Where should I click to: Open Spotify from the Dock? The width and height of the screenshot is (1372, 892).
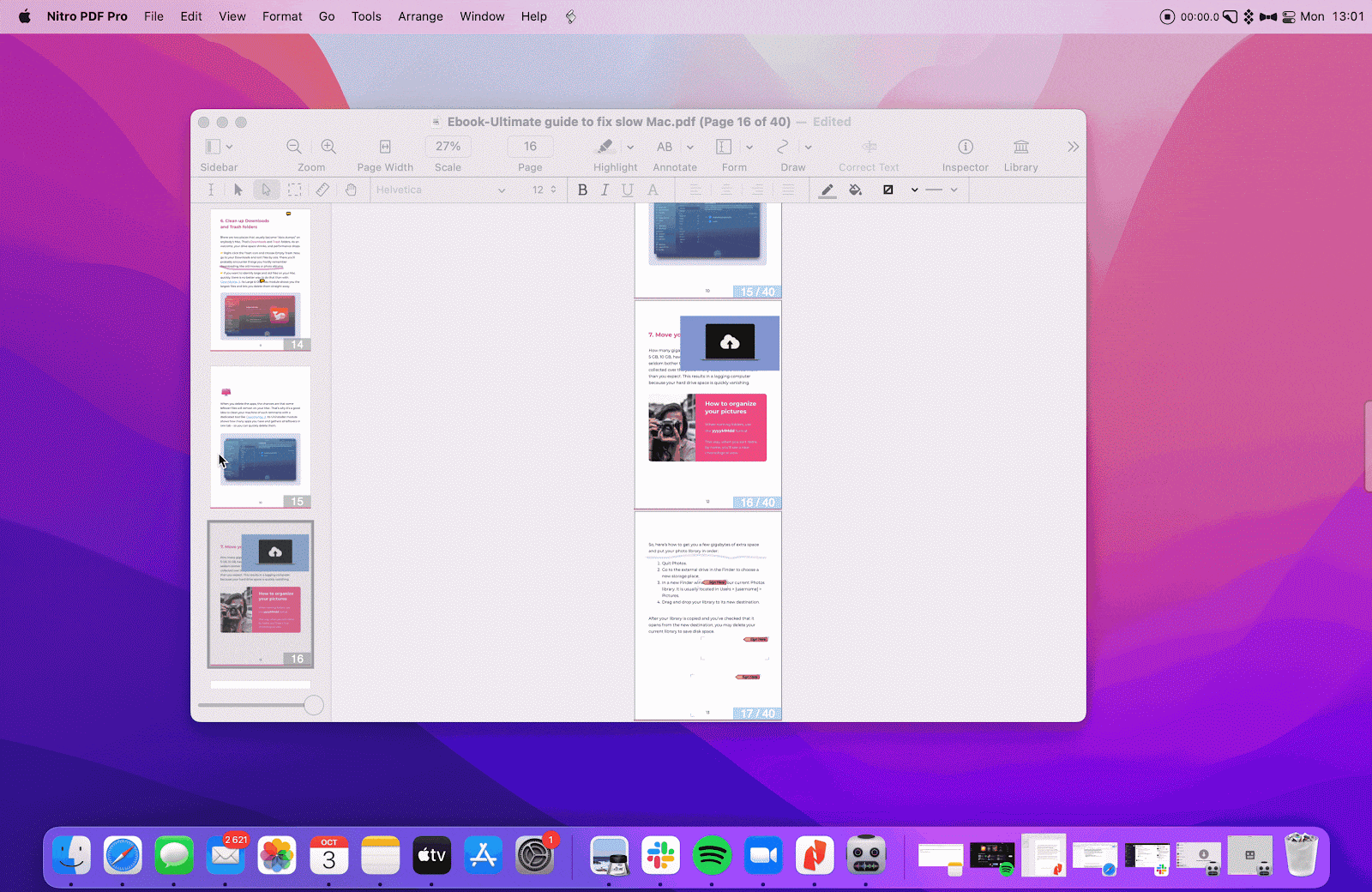(712, 855)
